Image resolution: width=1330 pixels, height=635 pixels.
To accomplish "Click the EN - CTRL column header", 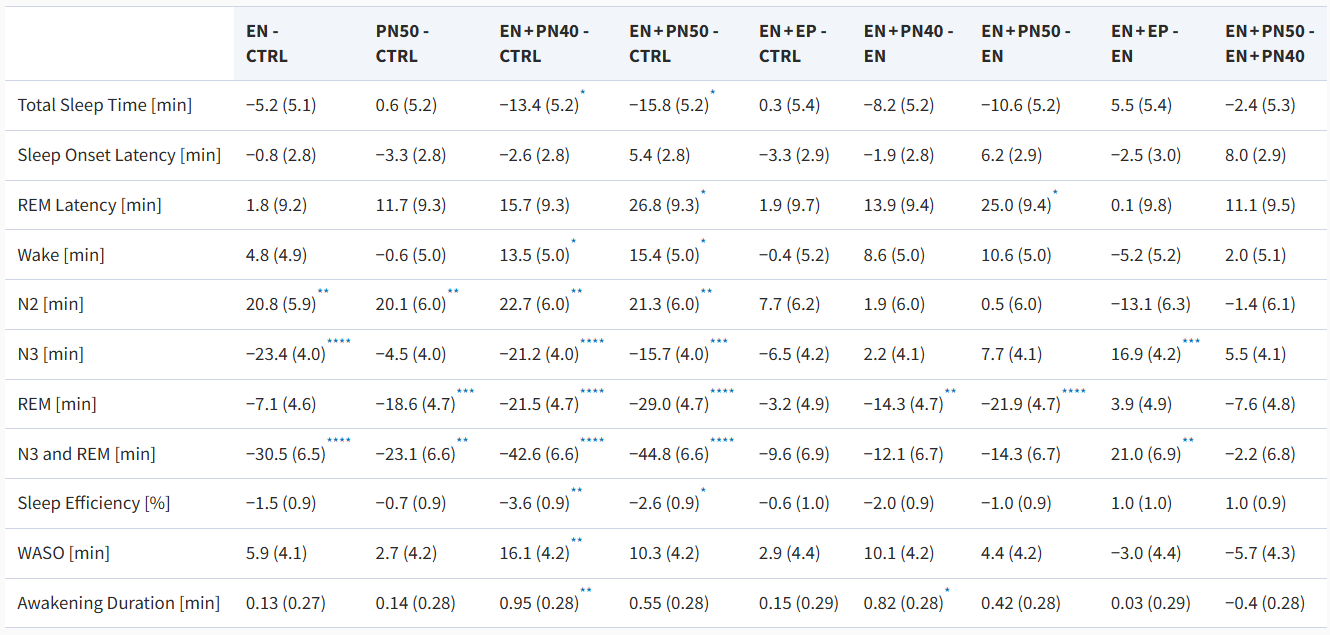I will (267, 44).
